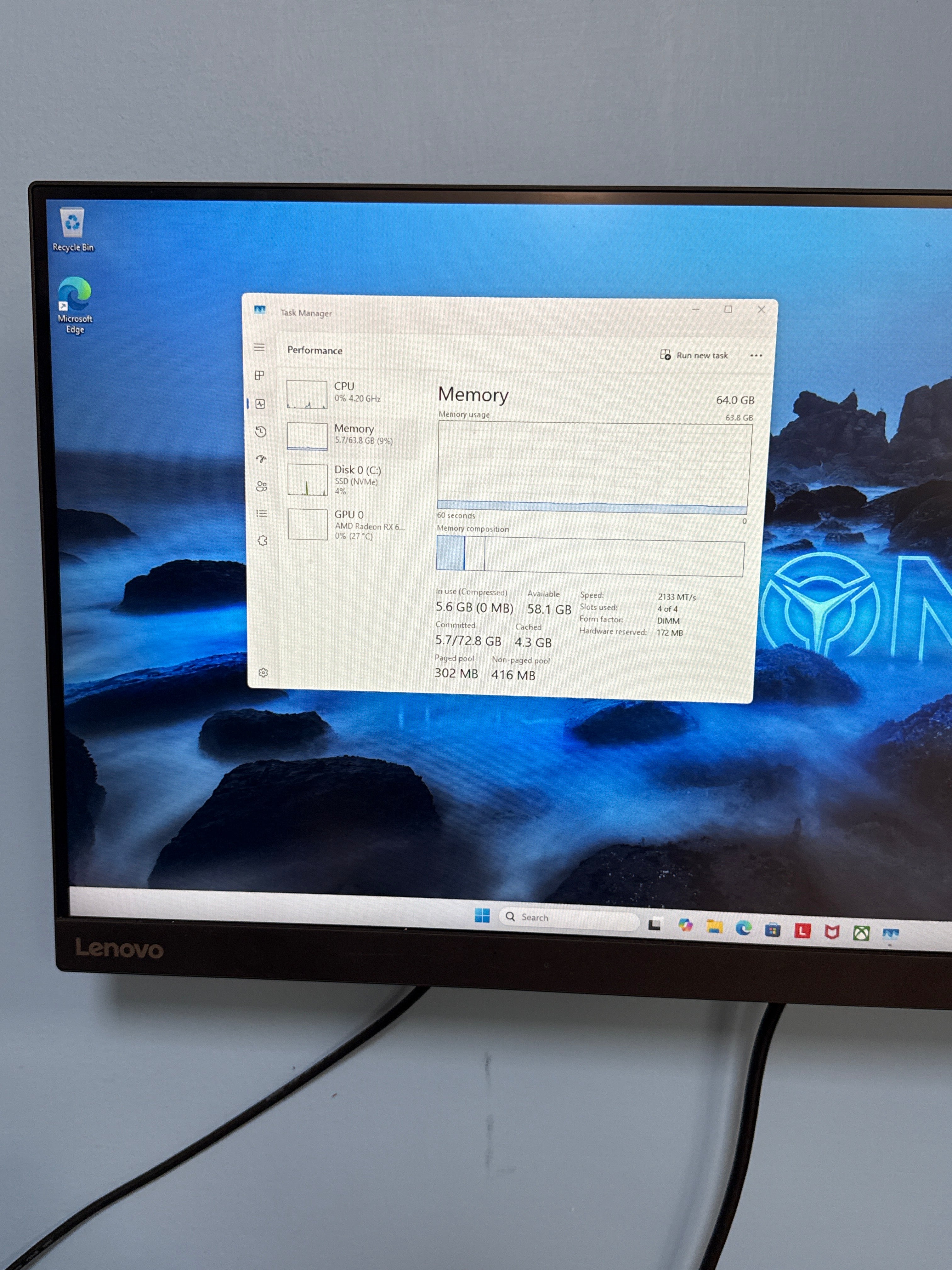Open the Users page icon in sidebar
Viewport: 952px width, 1270px height.
pyautogui.click(x=262, y=486)
